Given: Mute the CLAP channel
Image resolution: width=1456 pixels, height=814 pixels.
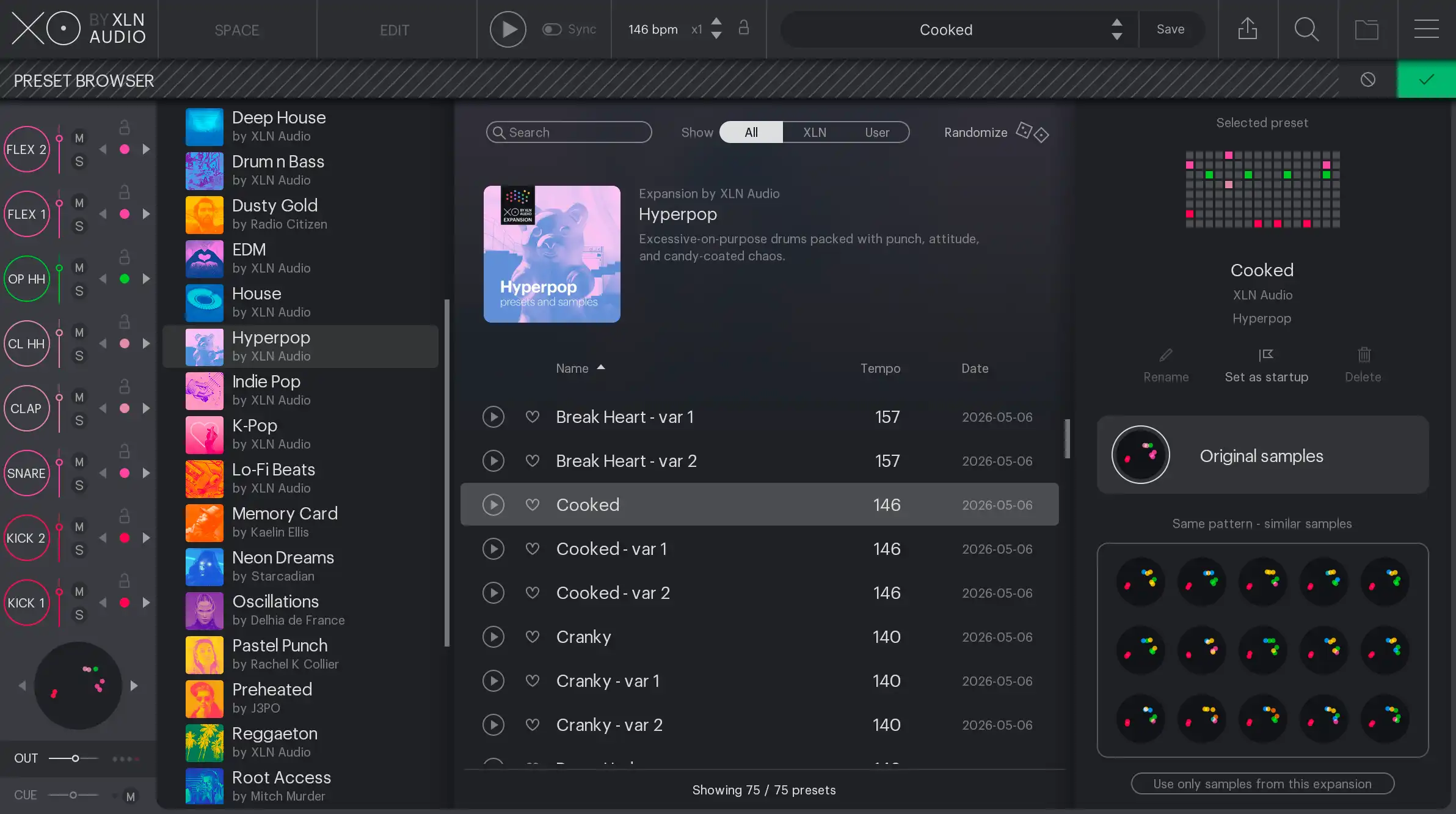Looking at the screenshot, I should coord(79,397).
